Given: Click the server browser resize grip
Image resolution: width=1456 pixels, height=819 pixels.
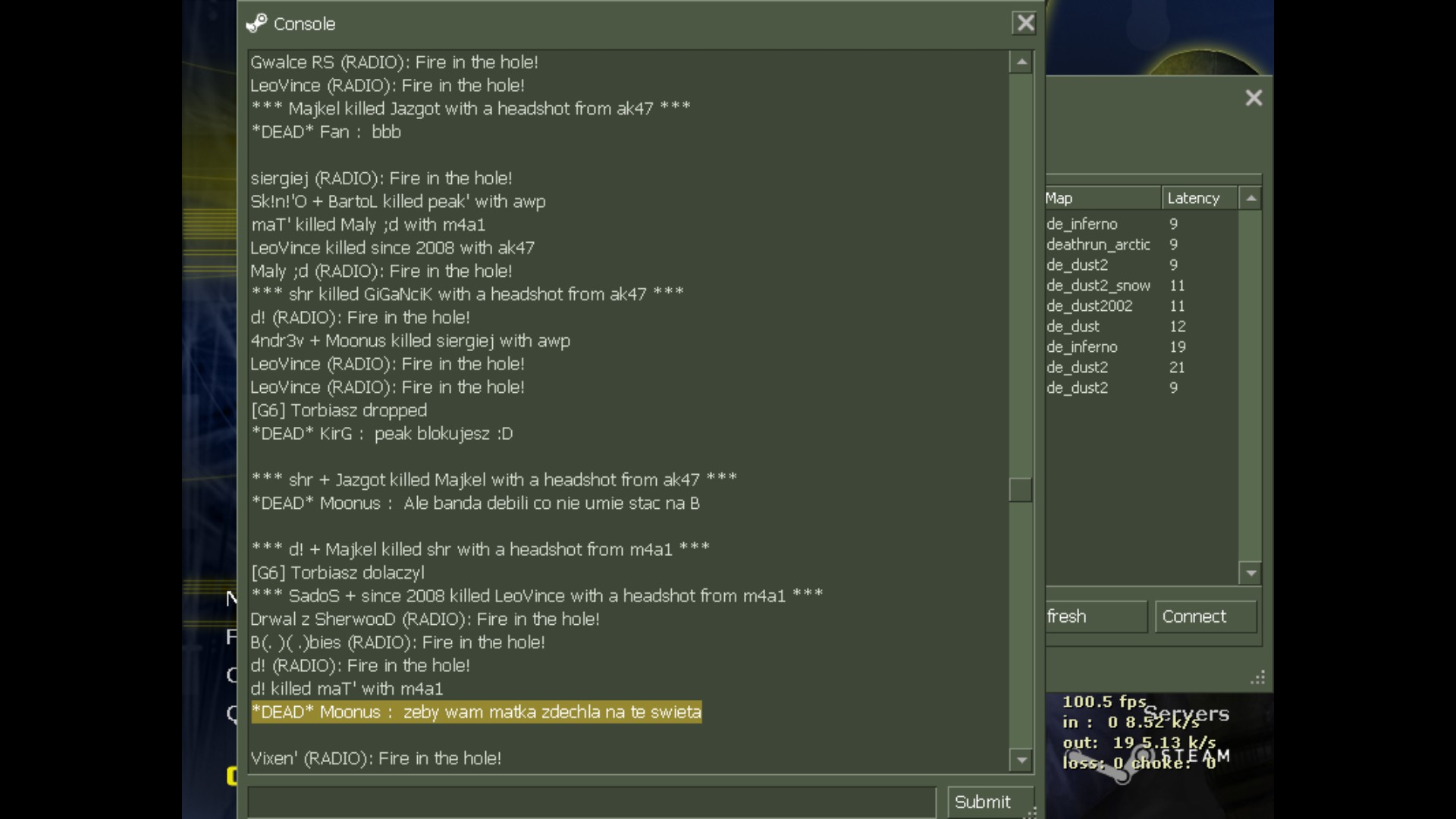Looking at the screenshot, I should [1257, 677].
